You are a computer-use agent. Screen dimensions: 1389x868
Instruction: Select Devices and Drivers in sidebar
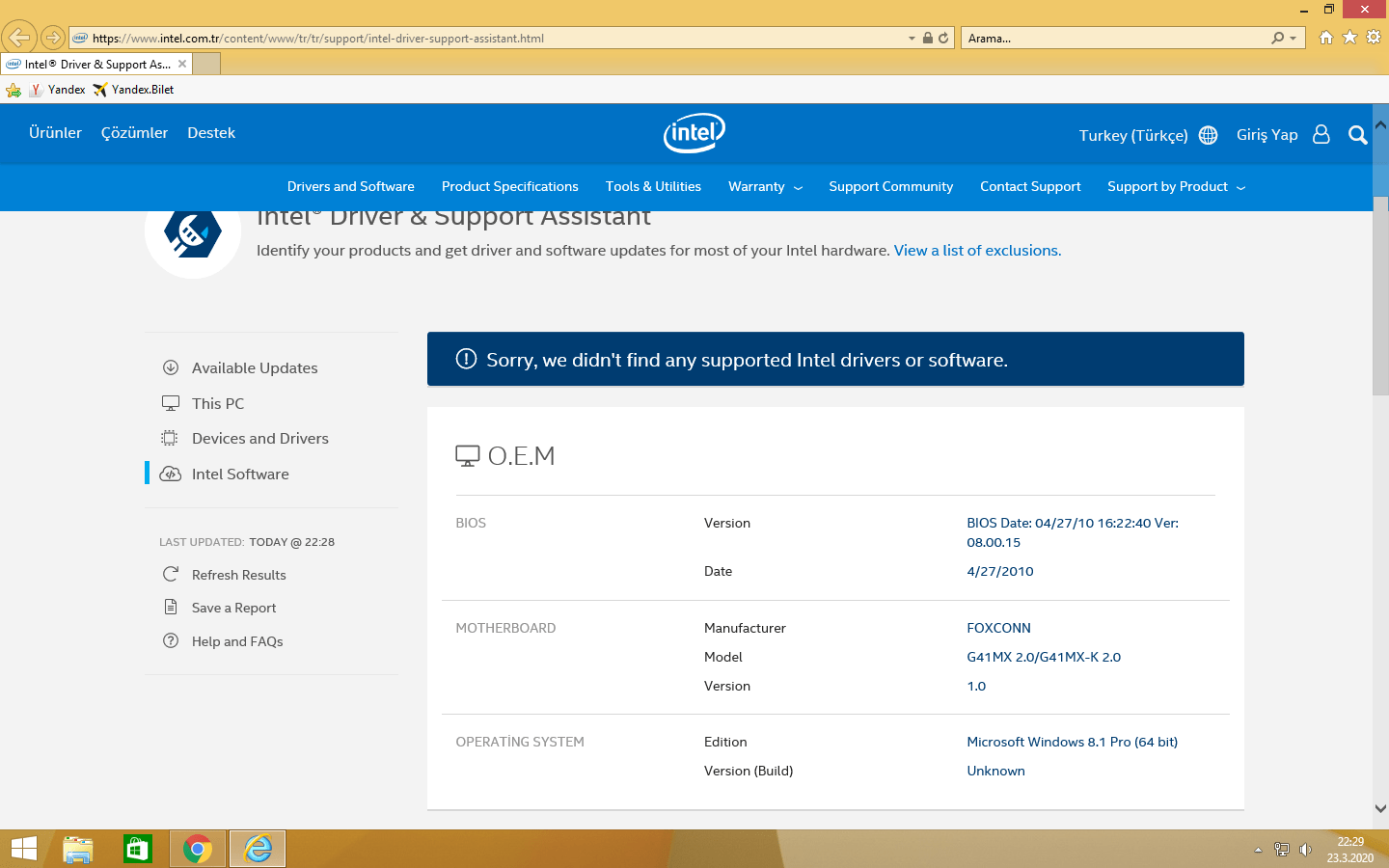pos(260,438)
